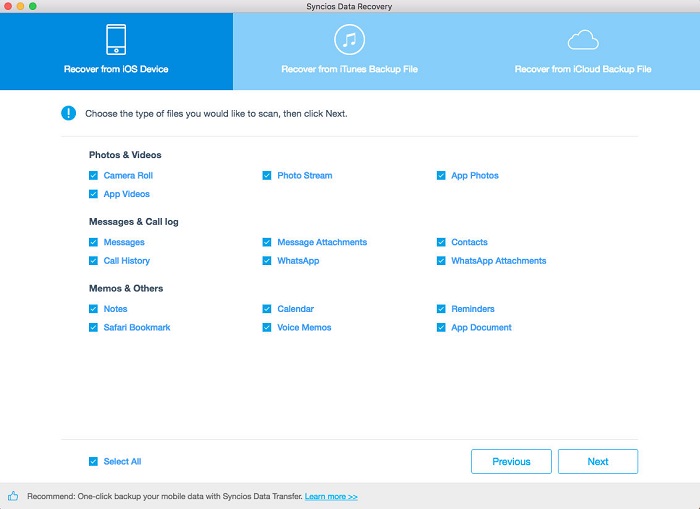Image resolution: width=700 pixels, height=509 pixels.
Task: Click the Next button to start scanning
Action: 598,462
